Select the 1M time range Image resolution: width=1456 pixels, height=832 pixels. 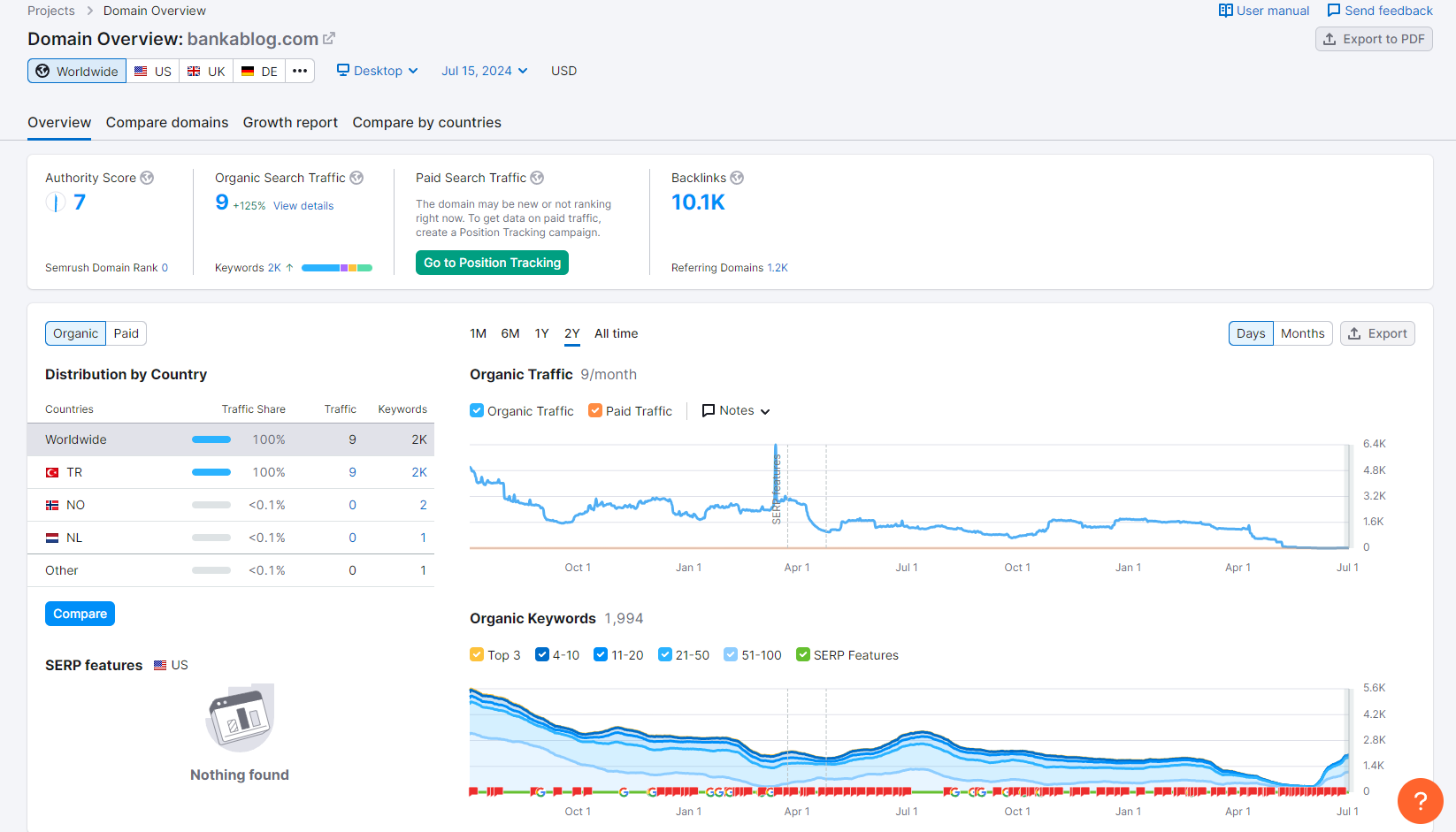[479, 333]
